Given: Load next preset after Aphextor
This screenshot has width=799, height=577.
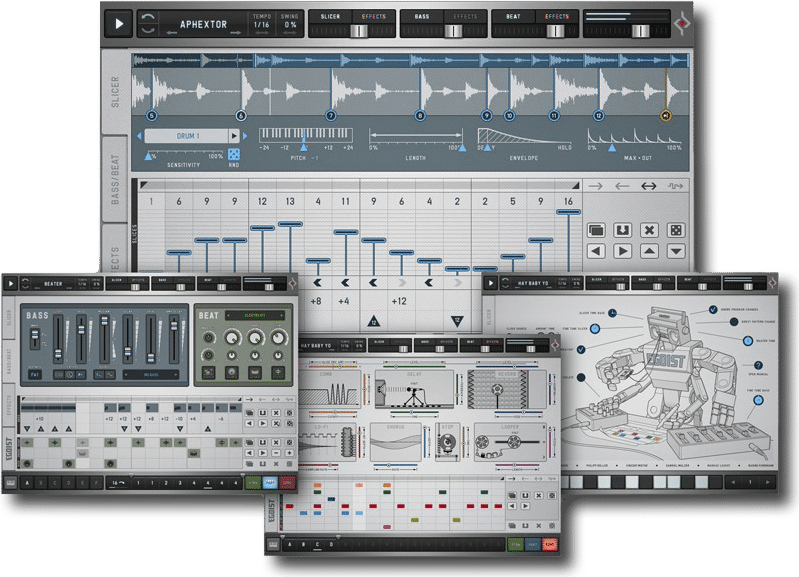Looking at the screenshot, I should [235, 33].
